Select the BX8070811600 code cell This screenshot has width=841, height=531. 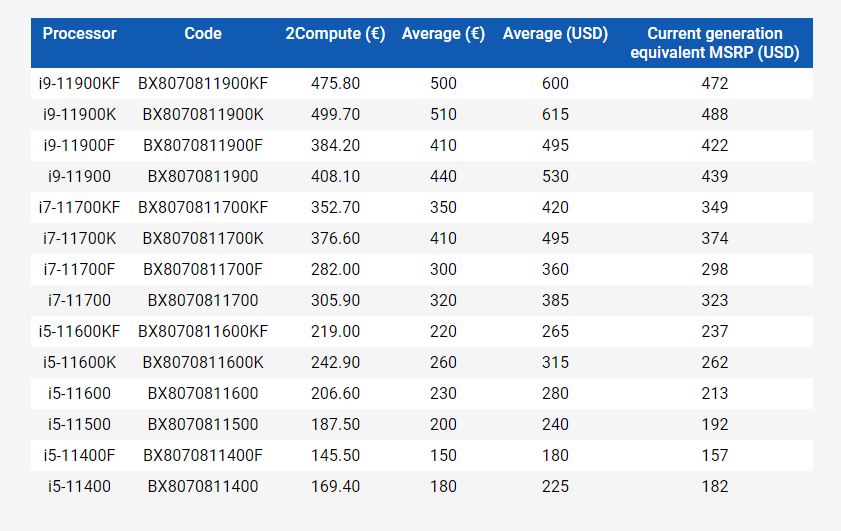tap(203, 394)
